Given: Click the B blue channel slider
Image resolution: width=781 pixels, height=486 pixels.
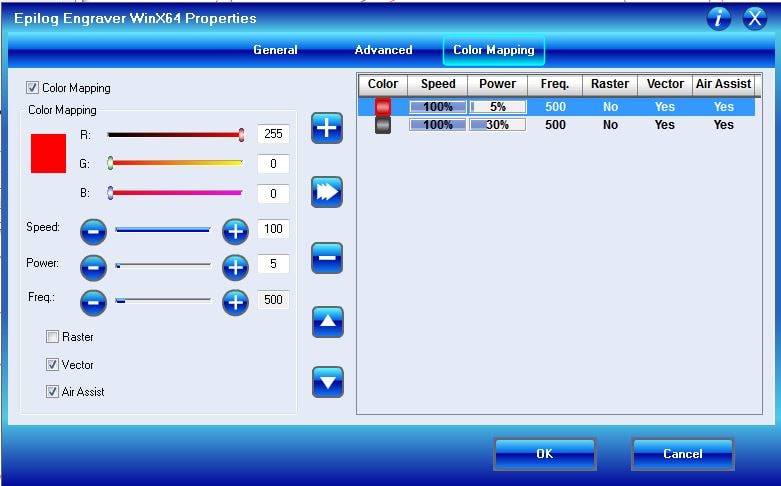Looking at the screenshot, I should pos(175,193).
